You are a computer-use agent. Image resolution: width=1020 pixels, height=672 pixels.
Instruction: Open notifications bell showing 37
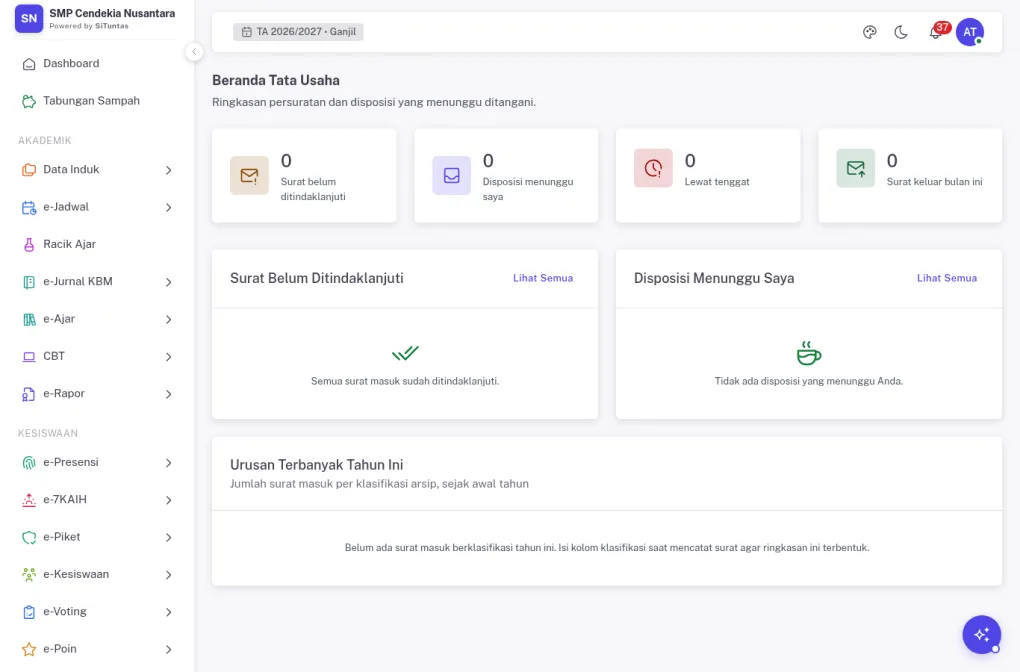[x=936, y=32]
